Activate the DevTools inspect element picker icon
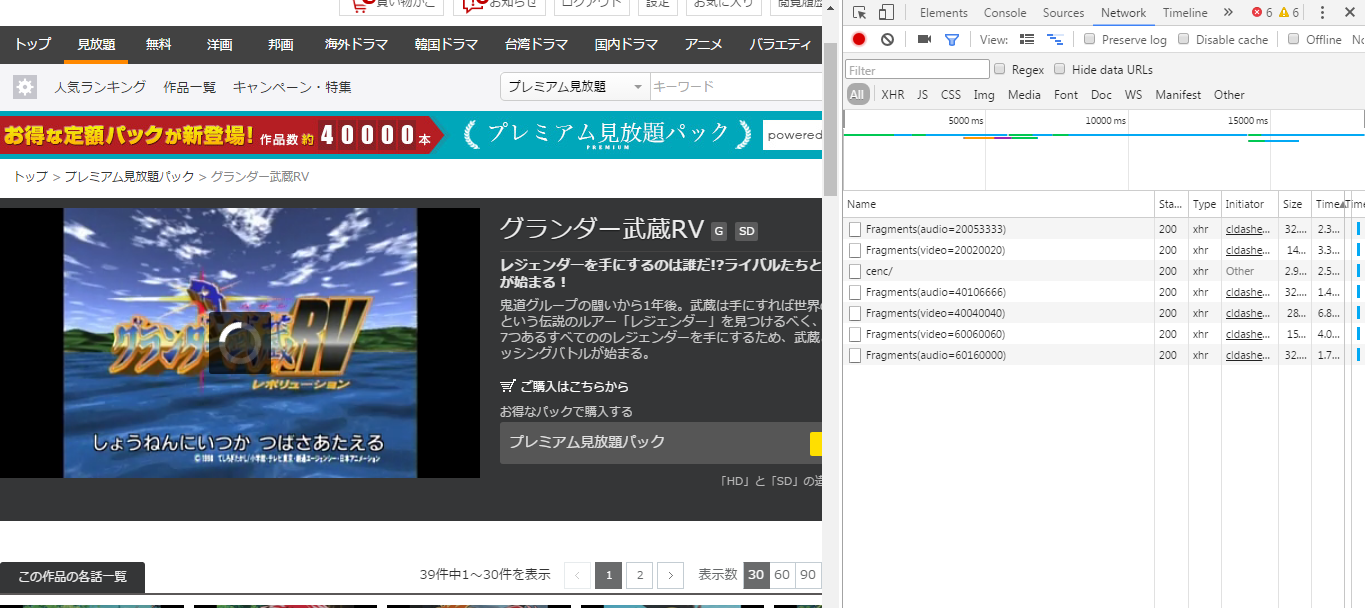 click(x=859, y=13)
